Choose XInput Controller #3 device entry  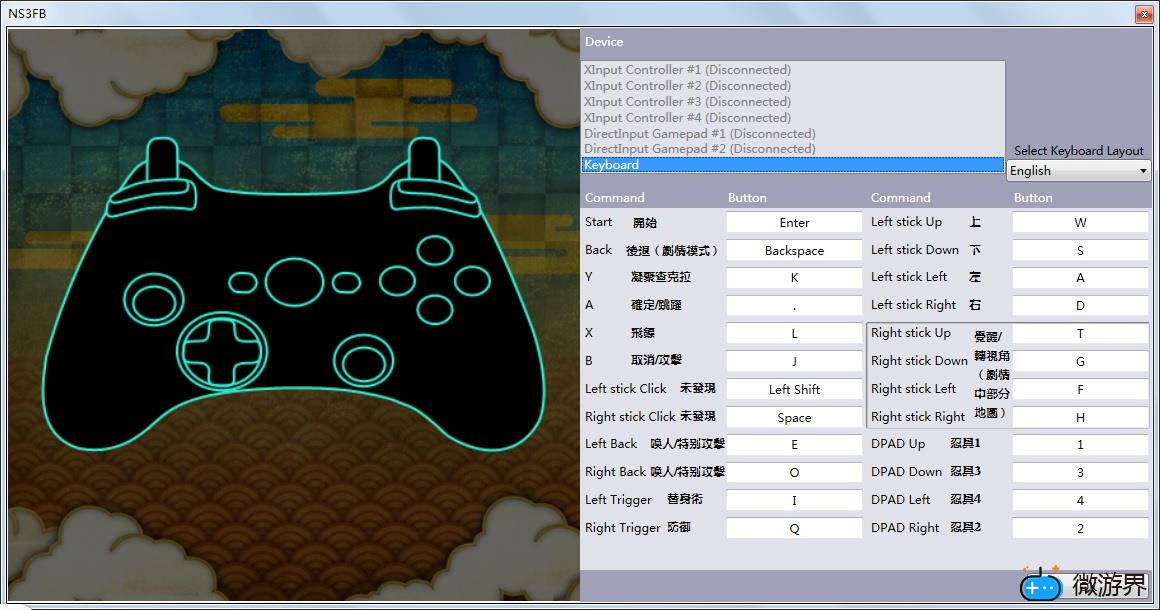[792, 102]
